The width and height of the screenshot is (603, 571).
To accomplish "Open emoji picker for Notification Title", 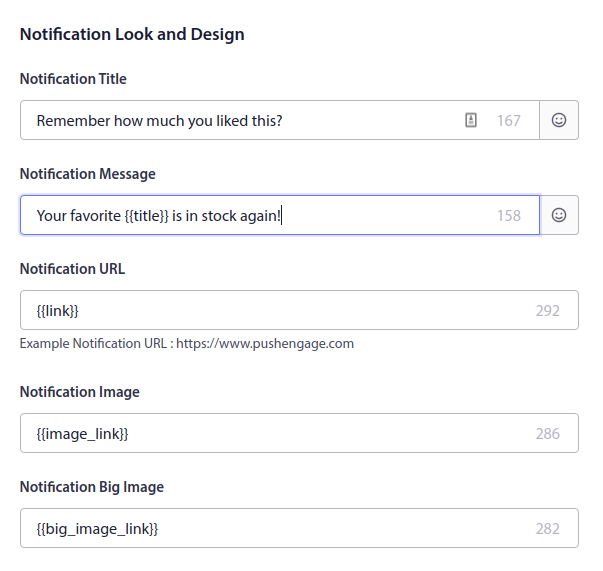I will [559, 120].
